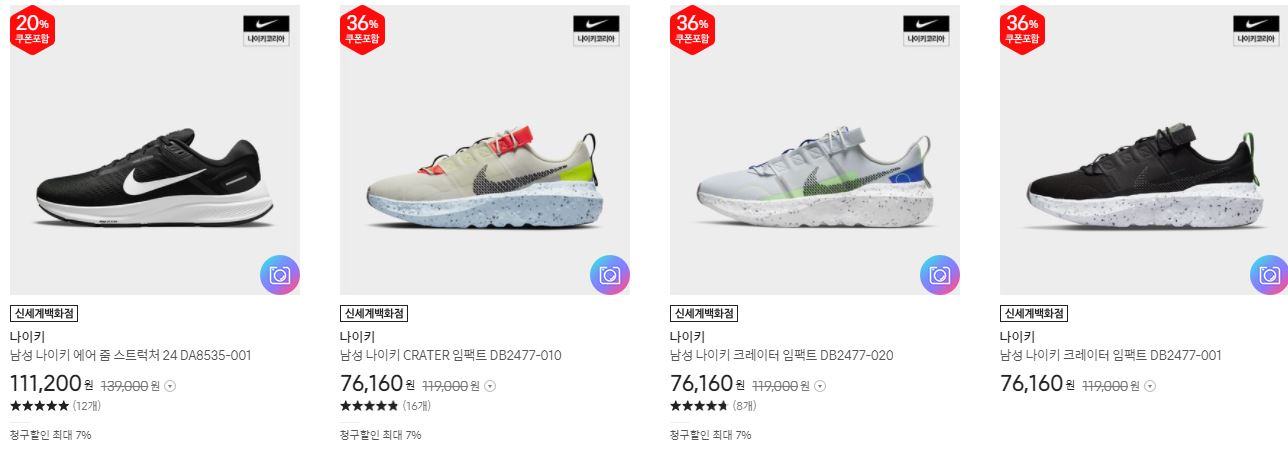Open 남성 나이키 에어 줌 스트럭처 24 product link
Viewport: 1288px width, 464px height.
tap(130, 355)
